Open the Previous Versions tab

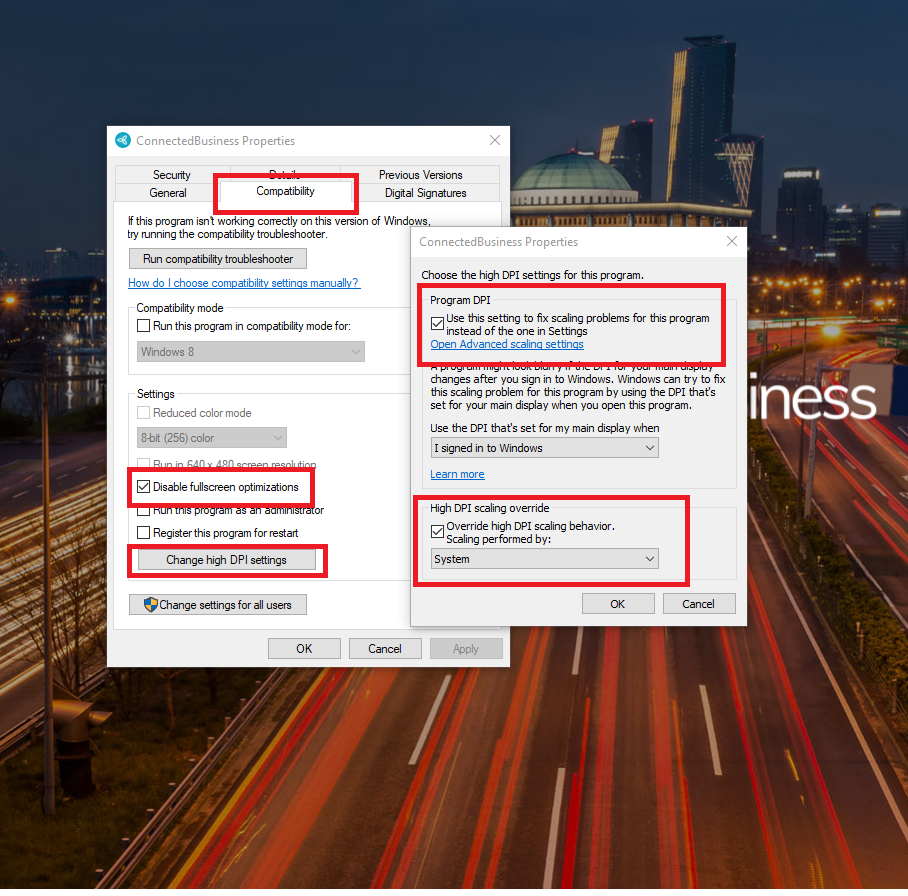point(420,175)
